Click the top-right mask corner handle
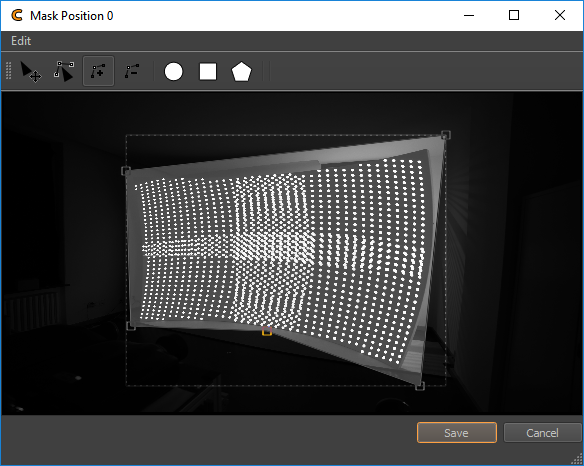The image size is (584, 466). (446, 135)
